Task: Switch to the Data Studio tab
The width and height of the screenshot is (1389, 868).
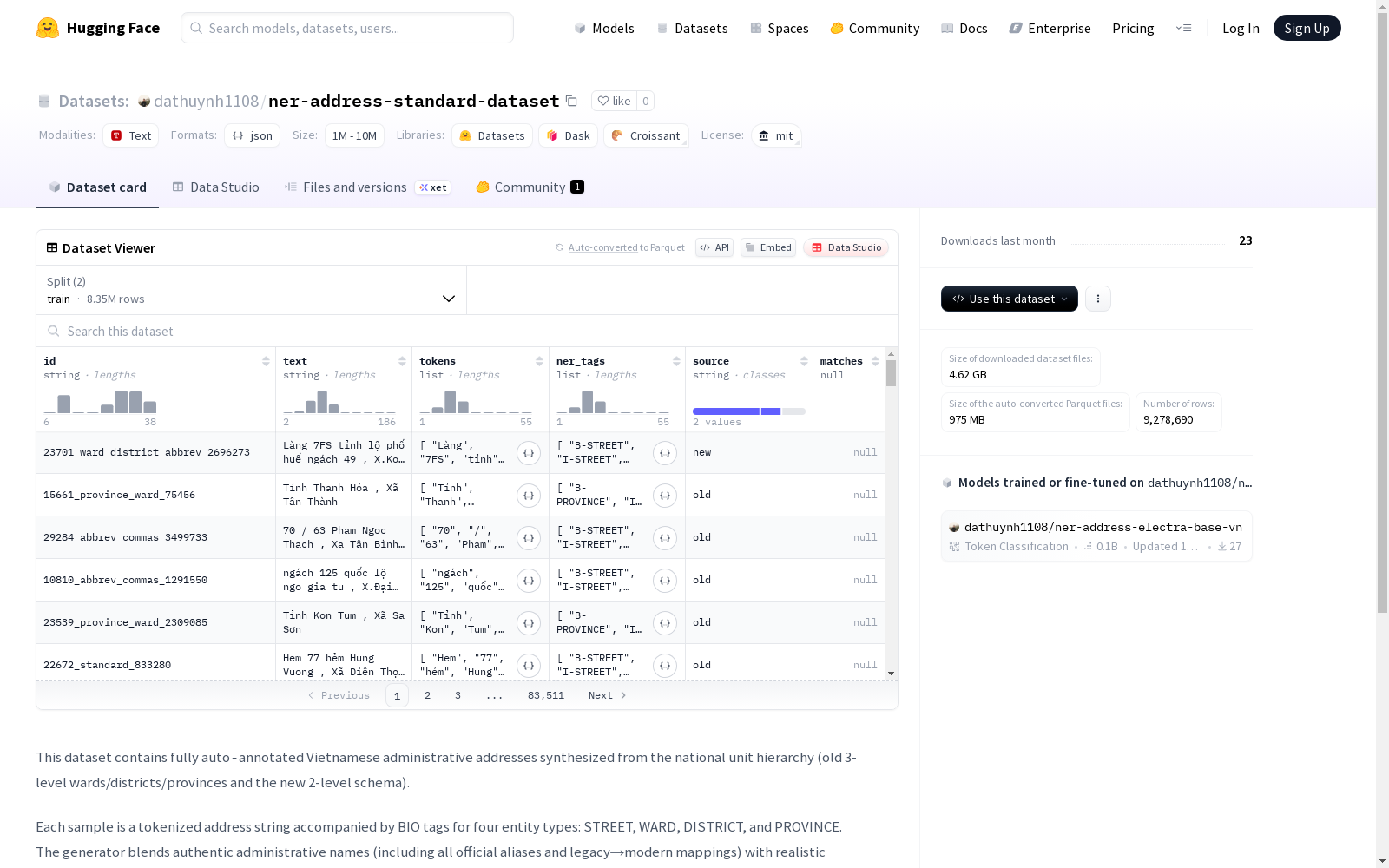Action: coord(216,187)
